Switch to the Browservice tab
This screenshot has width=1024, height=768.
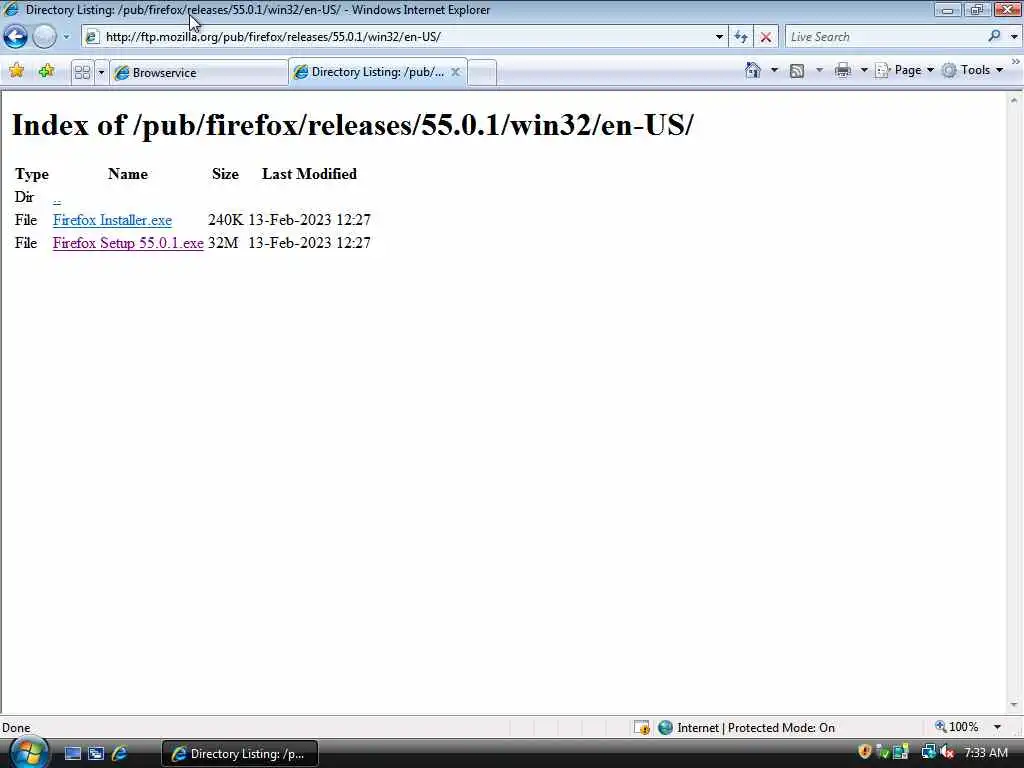coord(199,72)
